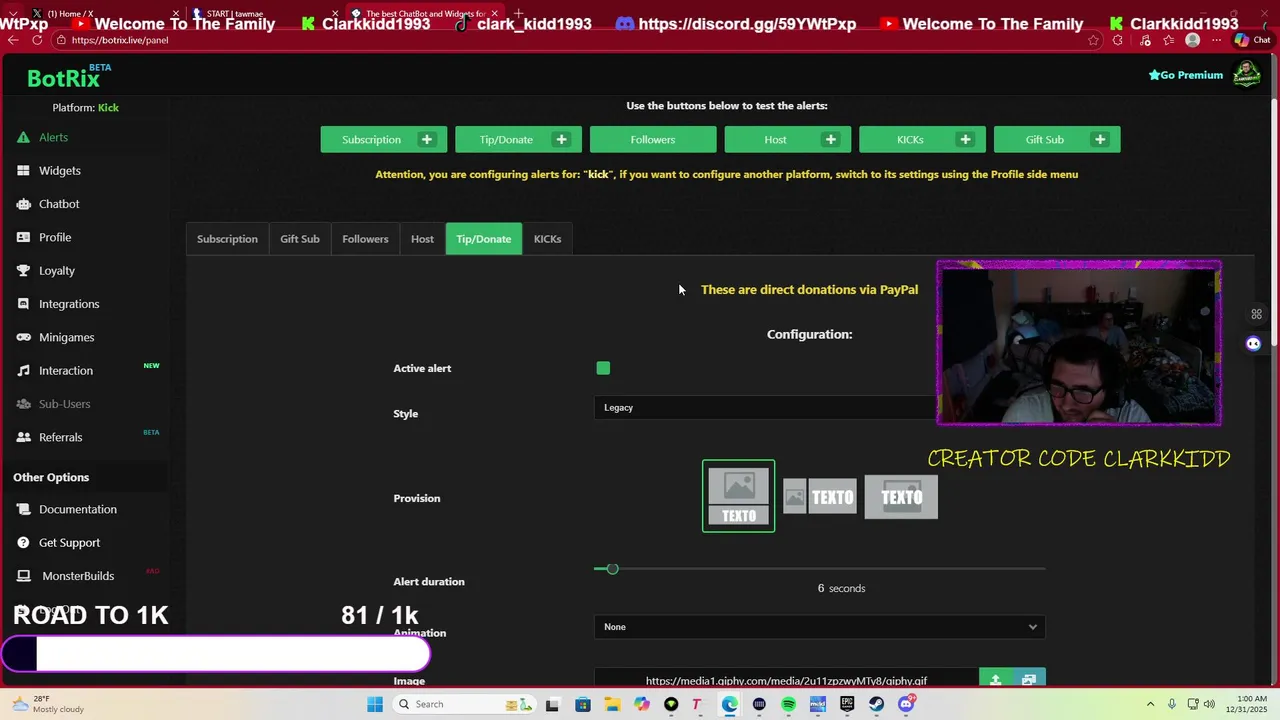Test the Followers alert button
Viewport: 1280px width, 720px height.
point(653,140)
